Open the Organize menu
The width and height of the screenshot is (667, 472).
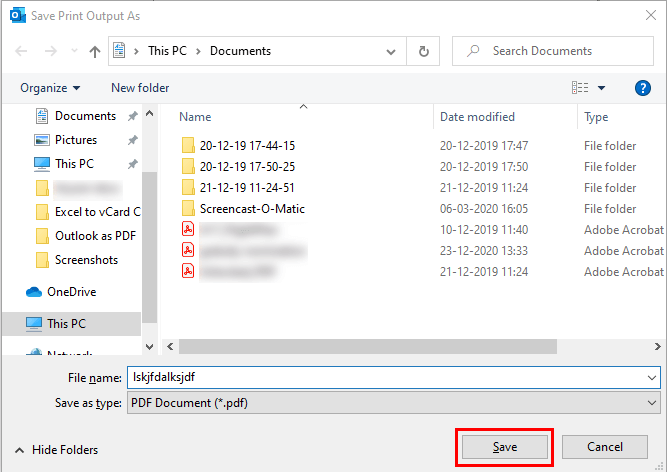[x=50, y=88]
